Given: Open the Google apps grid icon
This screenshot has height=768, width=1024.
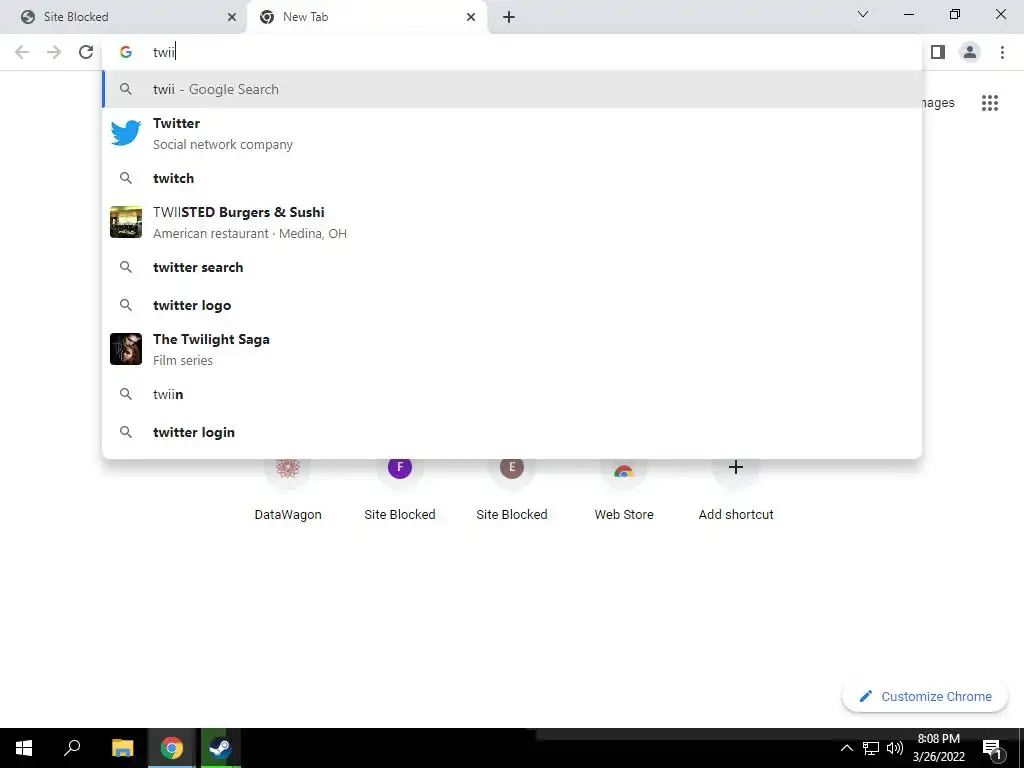Looking at the screenshot, I should click(990, 103).
